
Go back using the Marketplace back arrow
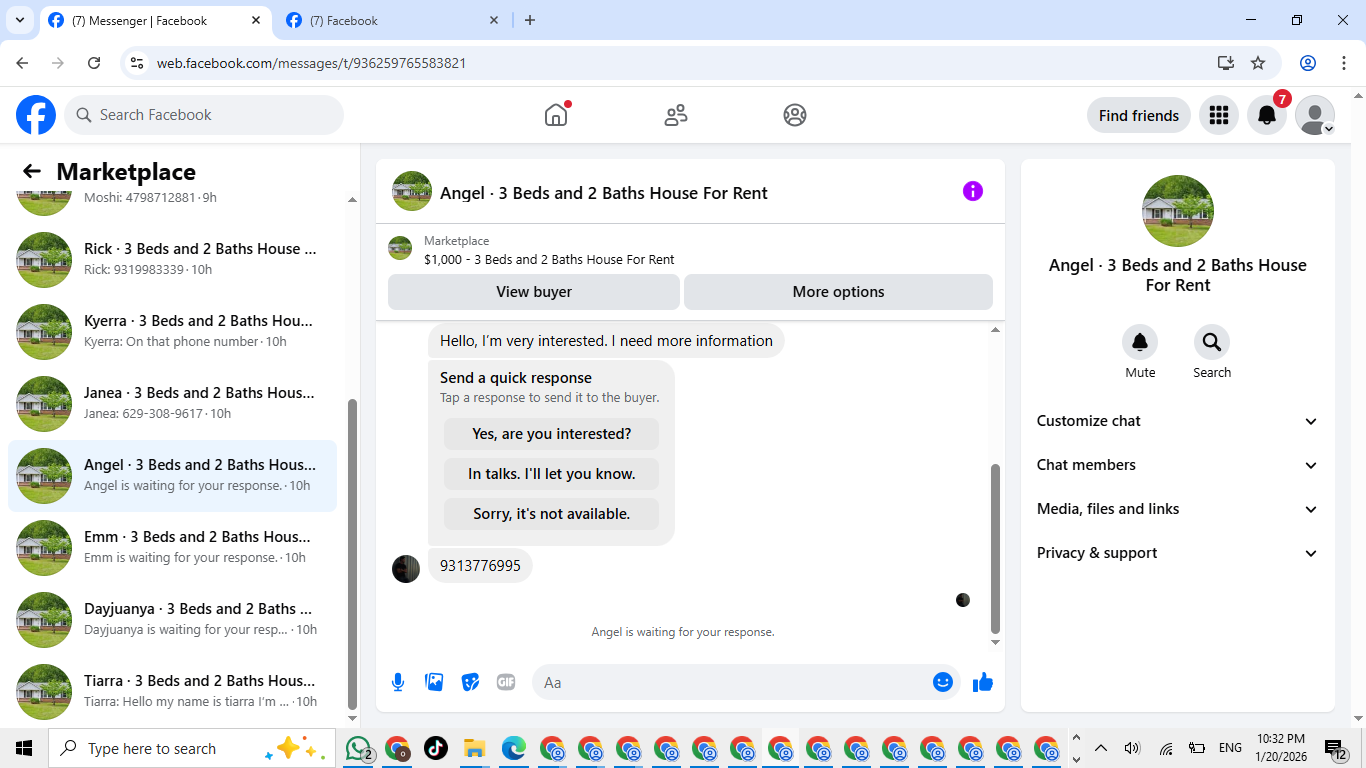[32, 172]
